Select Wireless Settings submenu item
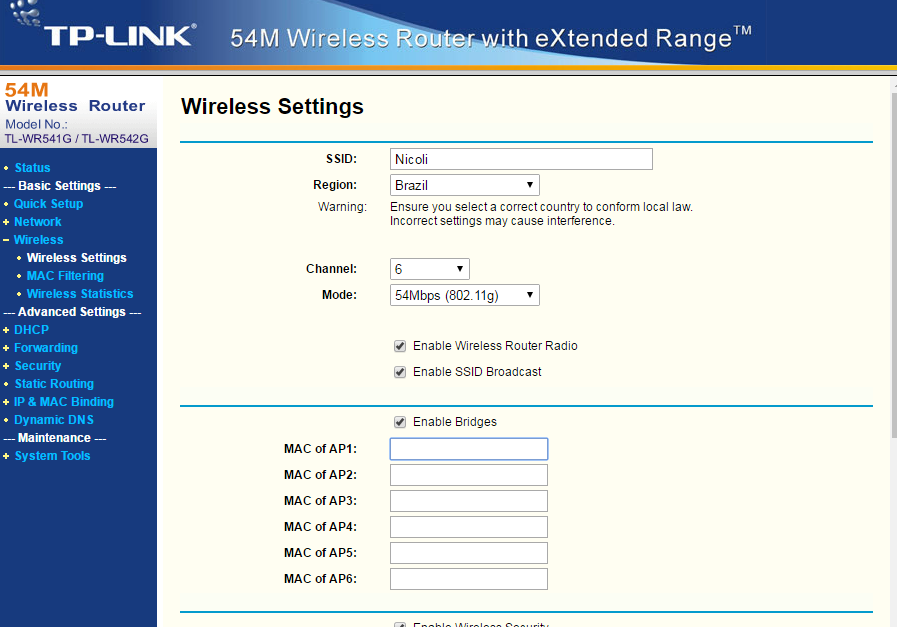Image resolution: width=897 pixels, height=627 pixels. (x=77, y=257)
